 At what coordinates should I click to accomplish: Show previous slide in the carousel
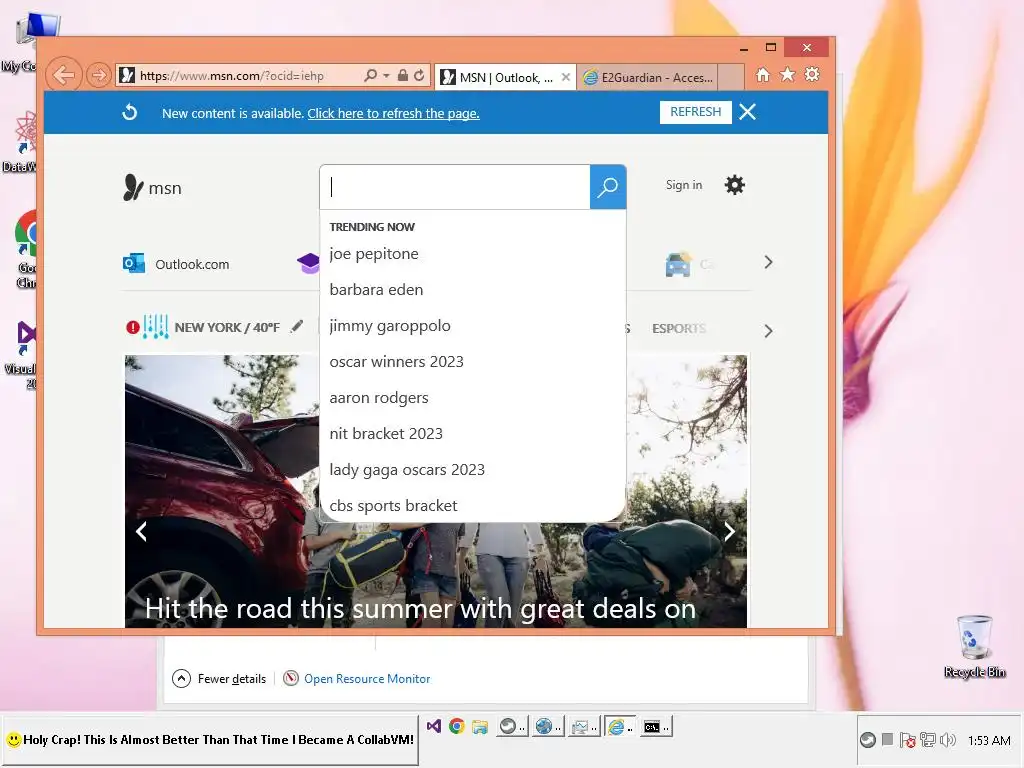[141, 532]
